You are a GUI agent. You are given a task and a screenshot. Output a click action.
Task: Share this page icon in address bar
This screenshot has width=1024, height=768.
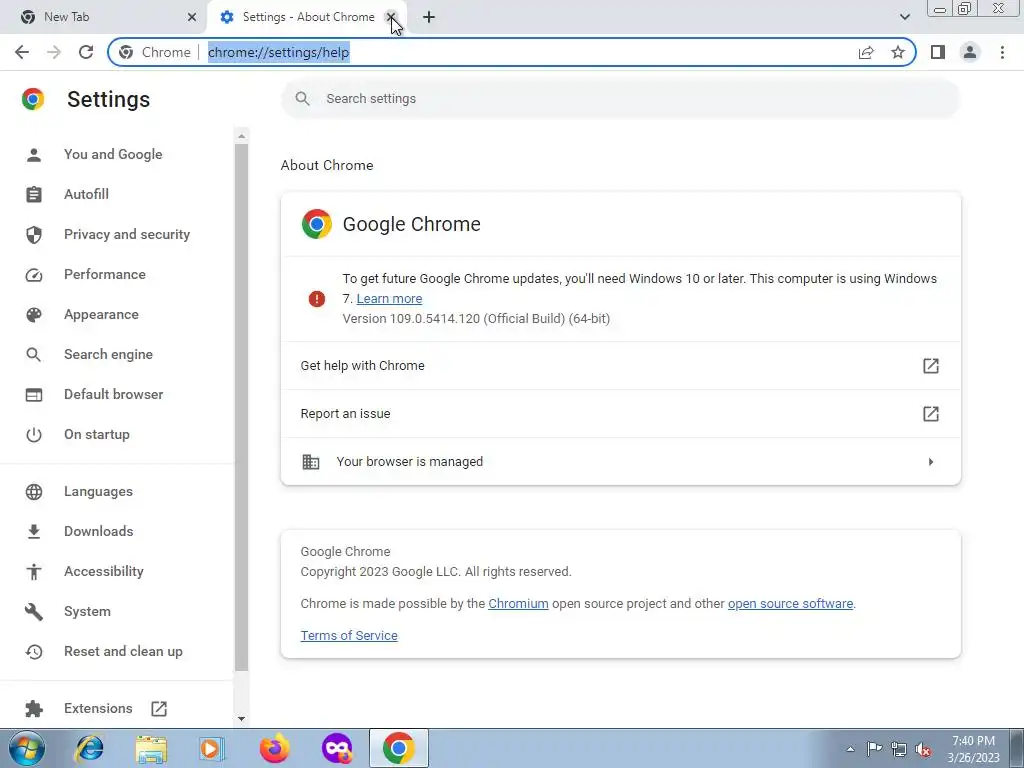866,52
